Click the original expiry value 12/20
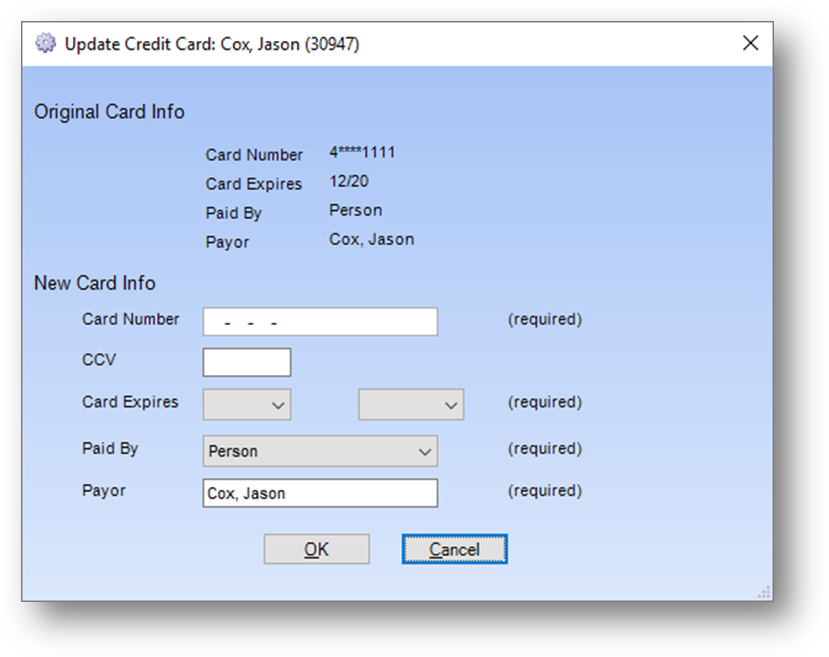 (347, 182)
